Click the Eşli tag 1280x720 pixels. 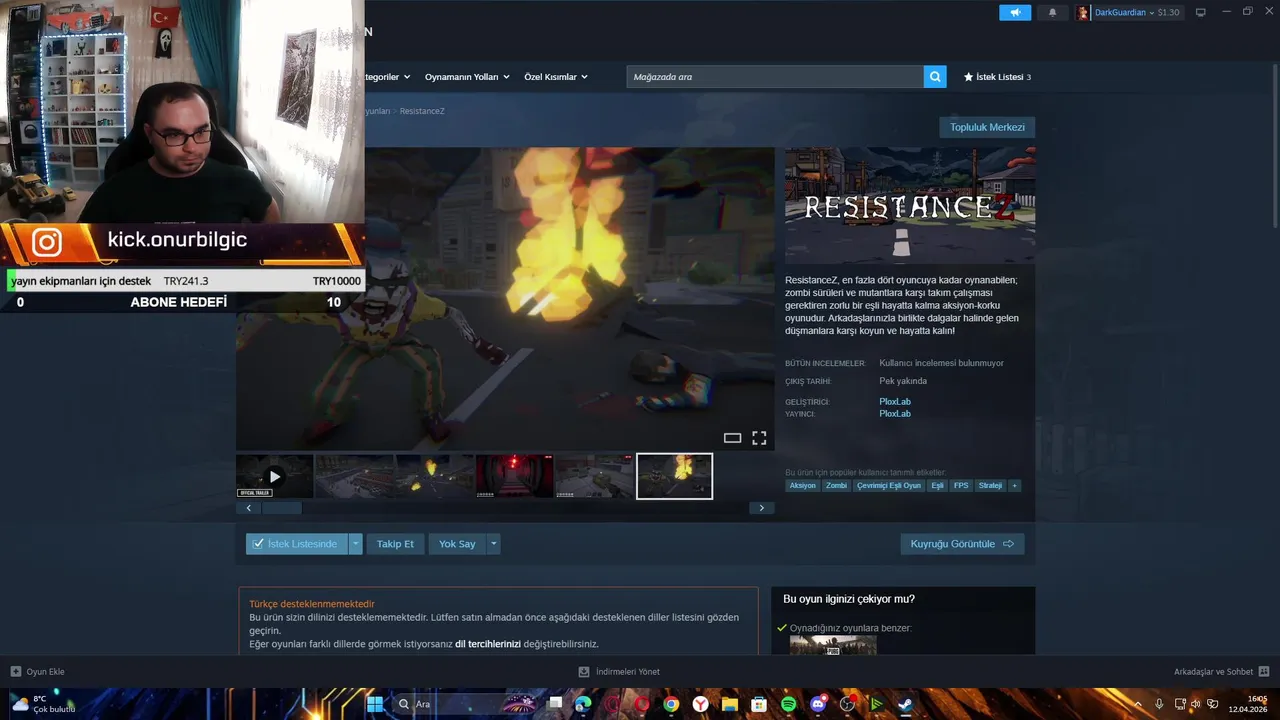(937, 486)
